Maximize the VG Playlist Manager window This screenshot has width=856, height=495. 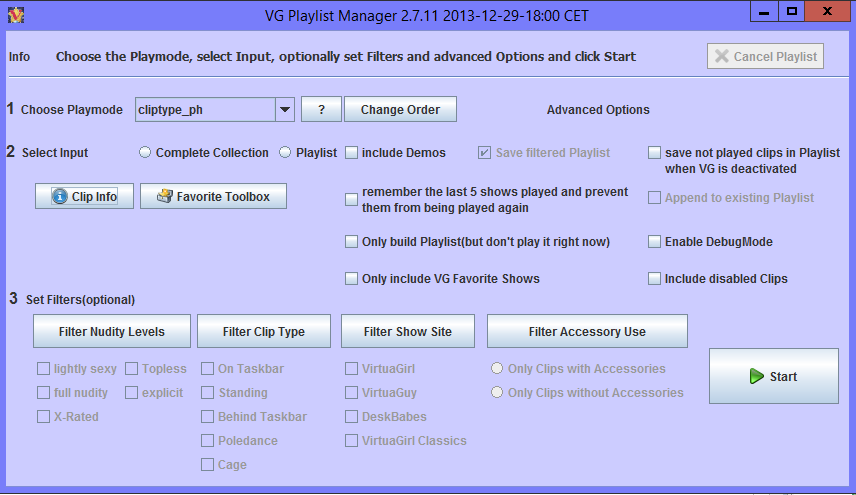pos(792,11)
